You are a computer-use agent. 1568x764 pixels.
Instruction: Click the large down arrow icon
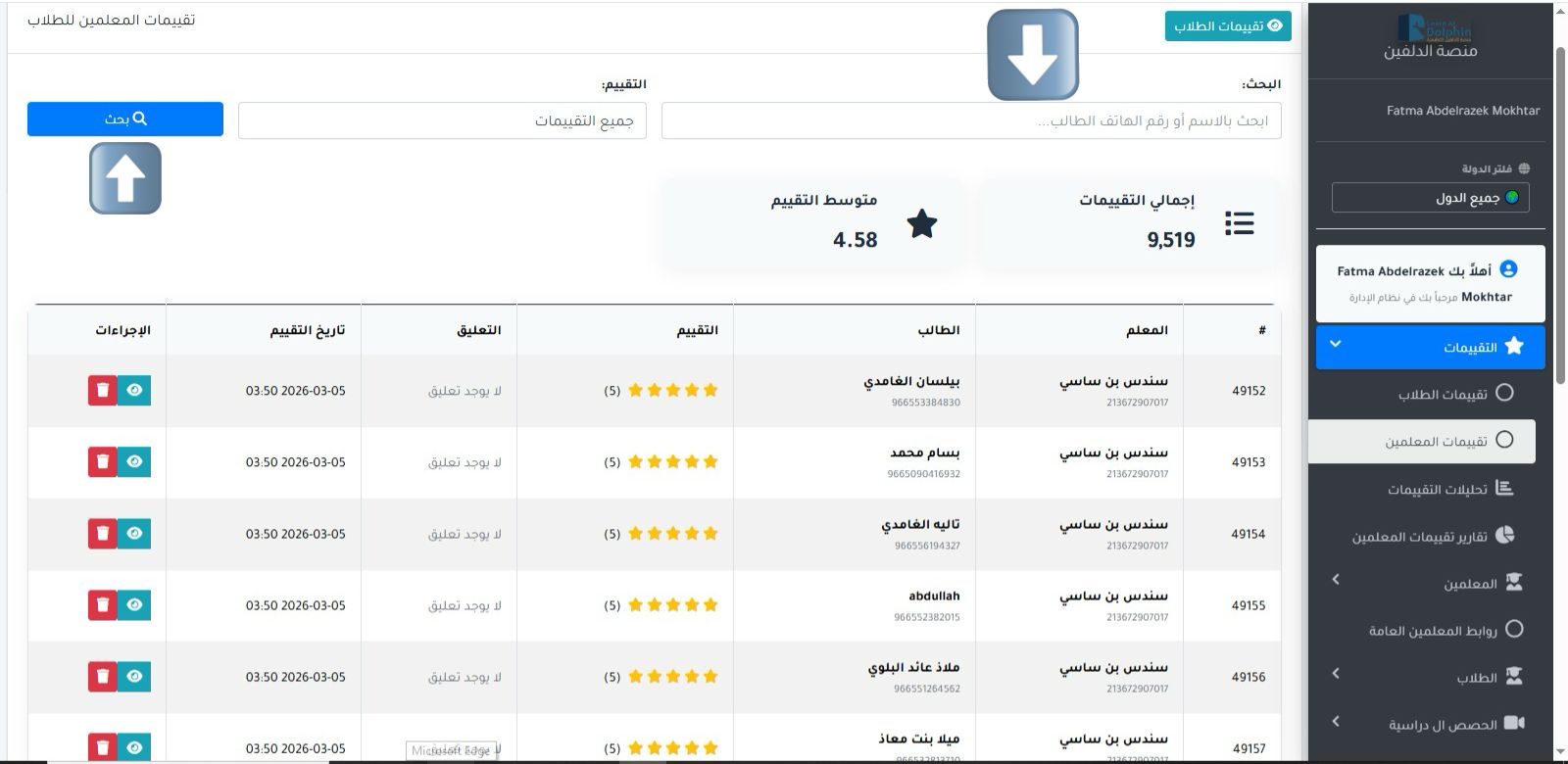click(x=1032, y=55)
